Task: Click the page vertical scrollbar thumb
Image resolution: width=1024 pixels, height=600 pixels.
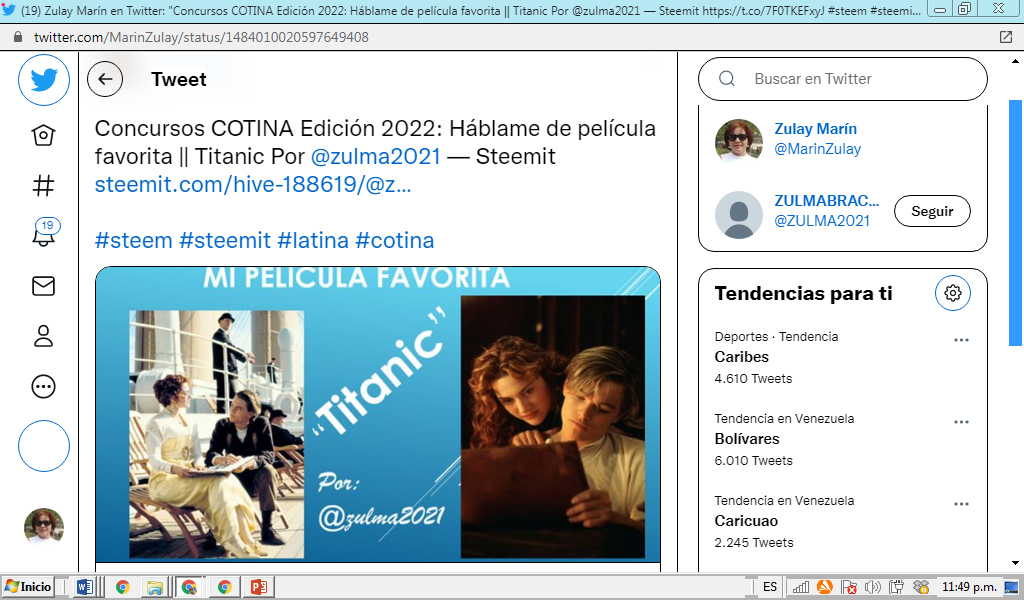Action: tap(1015, 223)
